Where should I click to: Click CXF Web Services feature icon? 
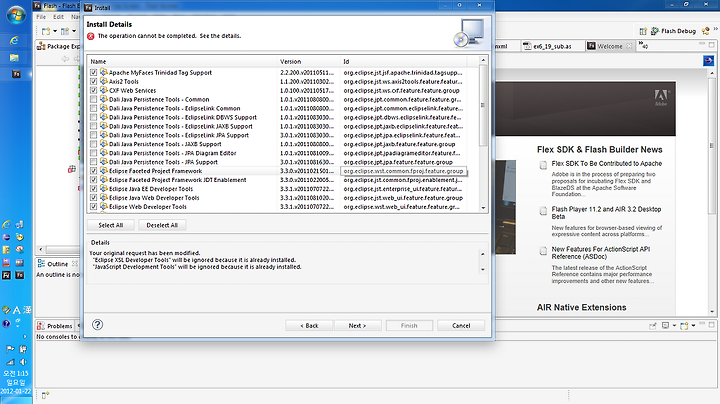click(x=104, y=90)
